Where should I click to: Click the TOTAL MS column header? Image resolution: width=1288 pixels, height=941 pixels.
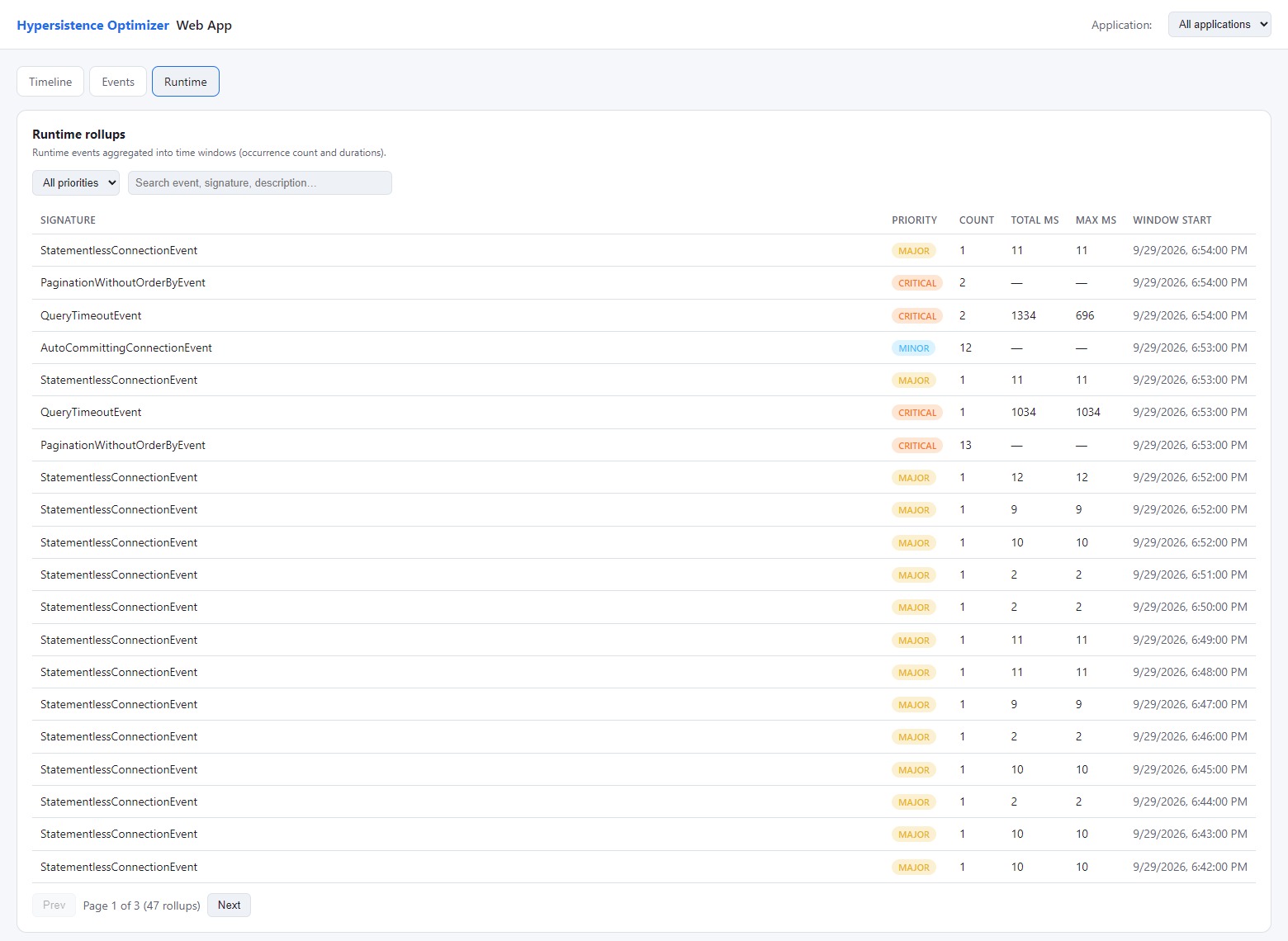1035,220
